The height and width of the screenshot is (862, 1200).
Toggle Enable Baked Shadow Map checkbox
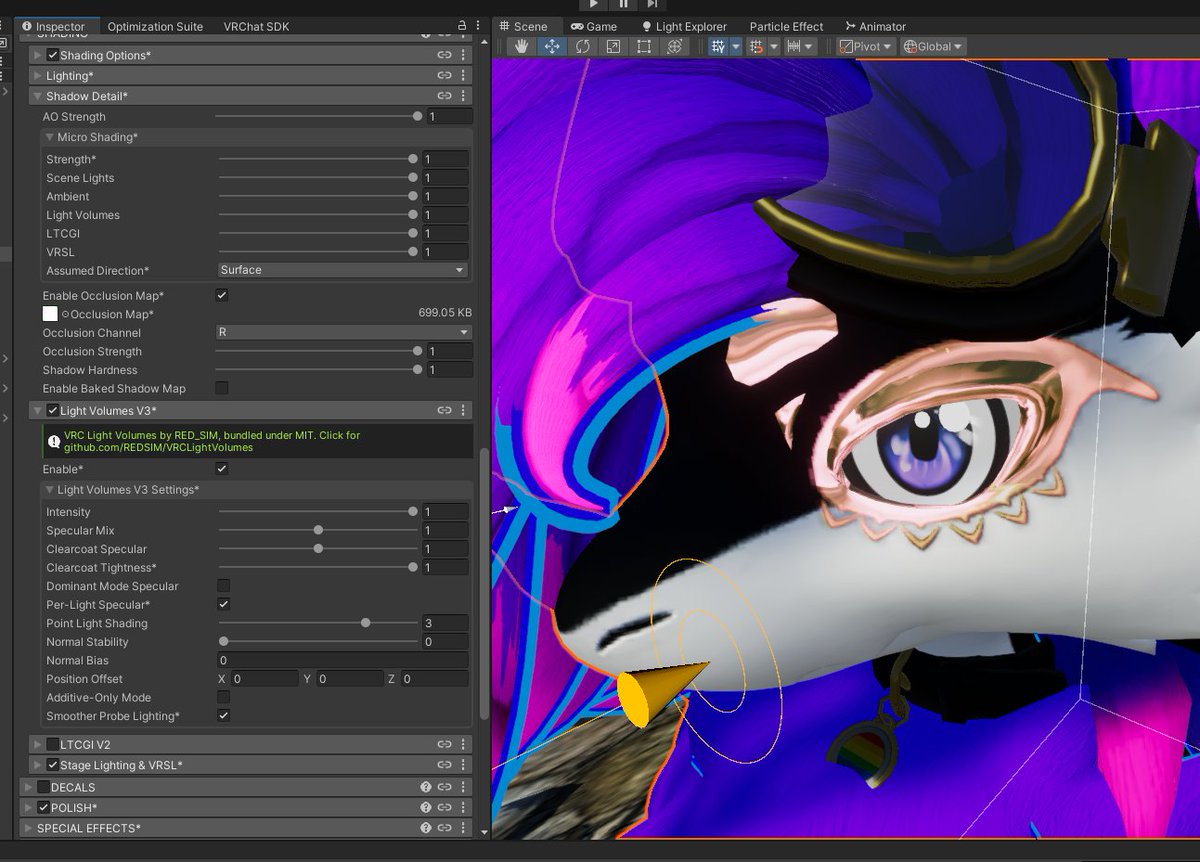pyautogui.click(x=222, y=388)
